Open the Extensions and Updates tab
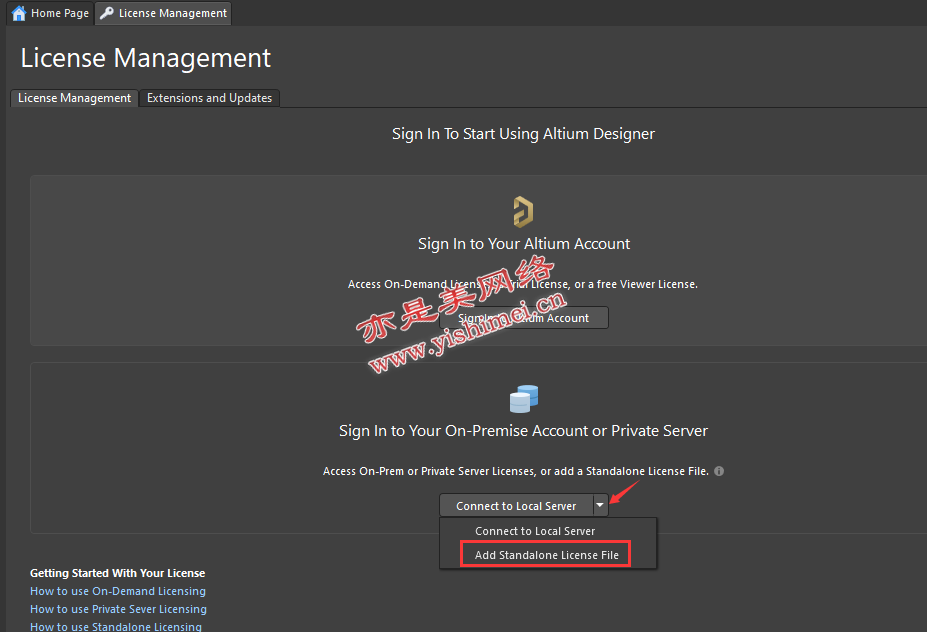 pyautogui.click(x=209, y=98)
